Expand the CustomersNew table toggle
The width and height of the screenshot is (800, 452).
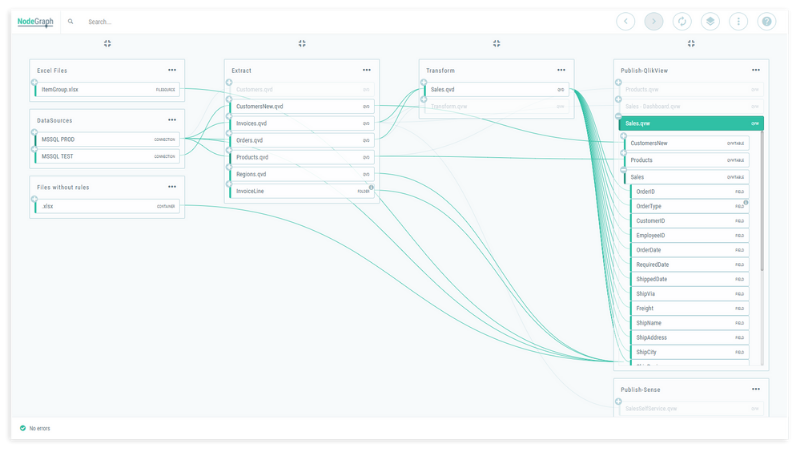[623, 136]
